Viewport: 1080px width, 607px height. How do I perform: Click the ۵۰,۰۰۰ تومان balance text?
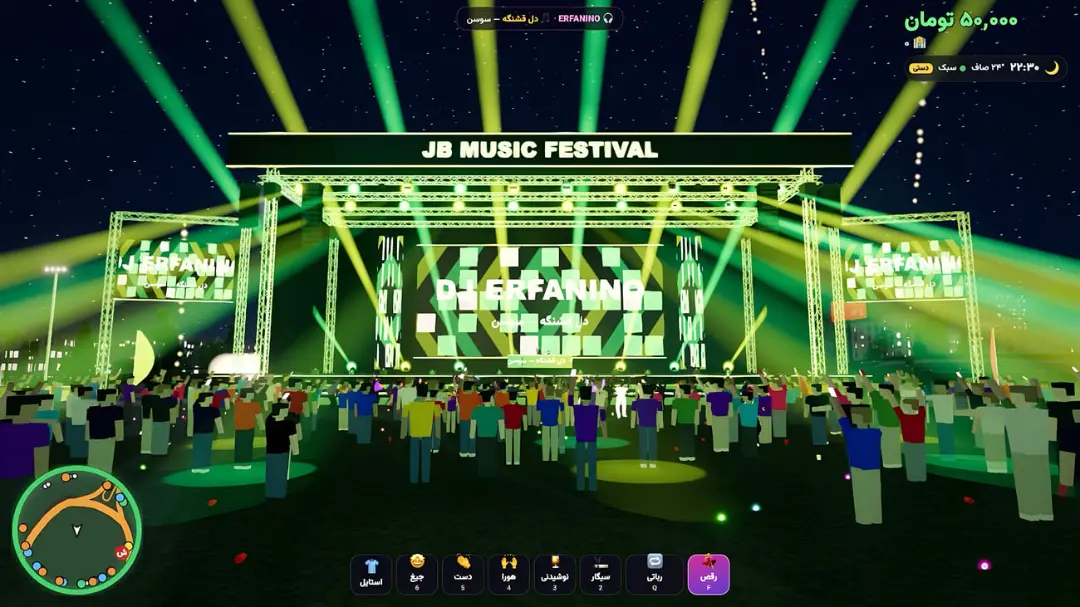point(961,21)
